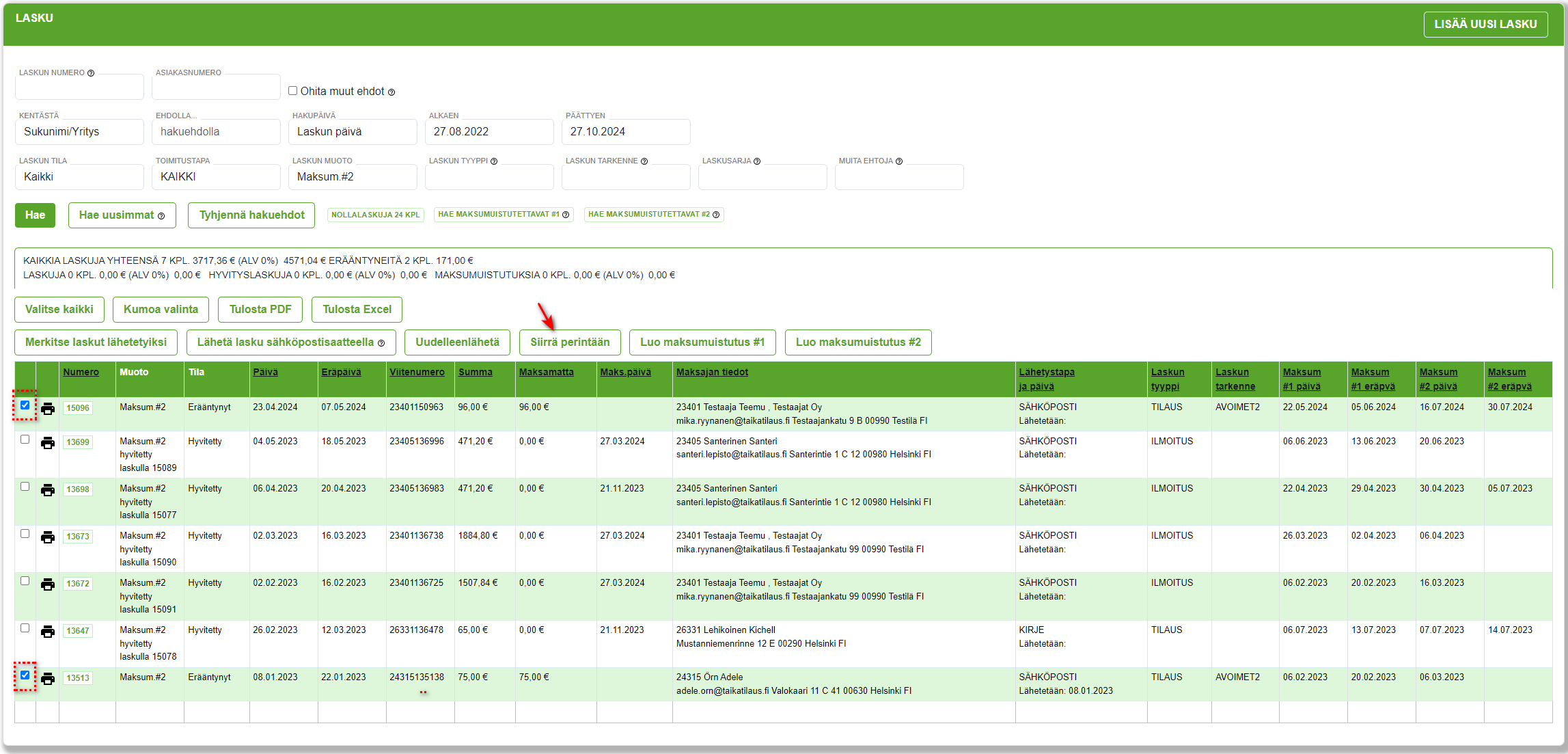
Task: Export list with Tulosta PDF
Action: (x=260, y=310)
